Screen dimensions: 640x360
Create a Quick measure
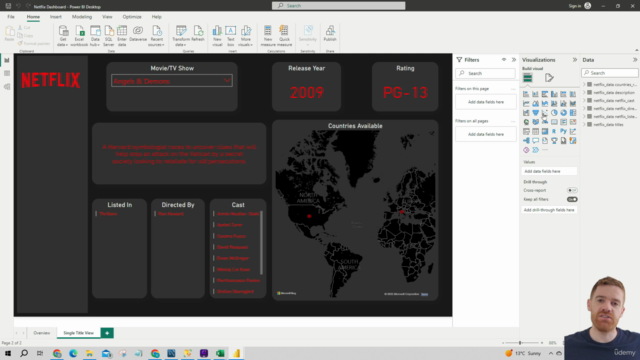click(284, 36)
